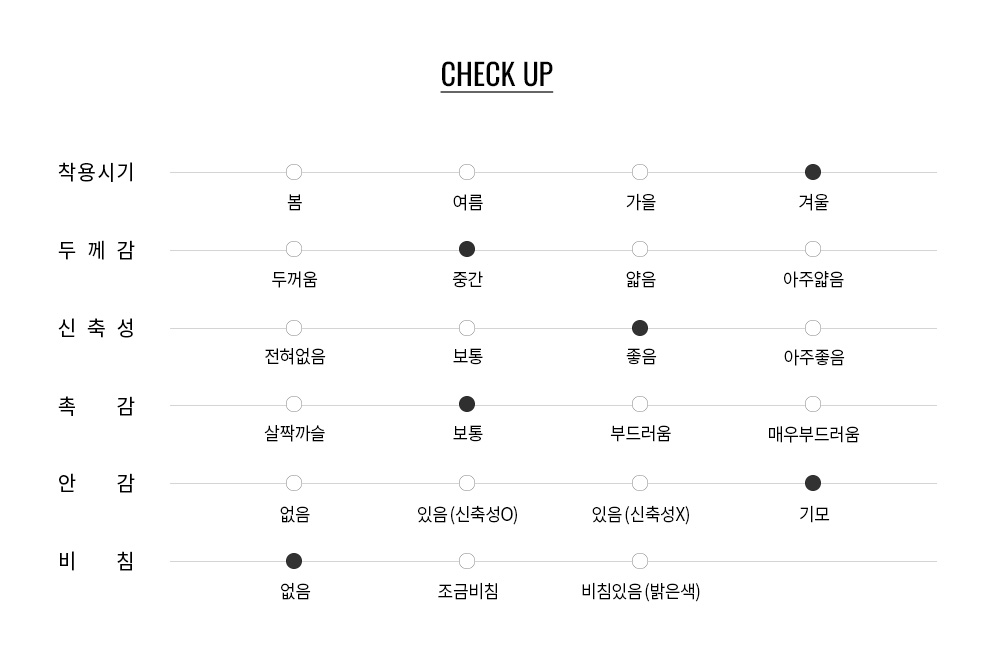Choose 아주좋음 elasticity radio circle
999x661 pixels.
tap(813, 328)
